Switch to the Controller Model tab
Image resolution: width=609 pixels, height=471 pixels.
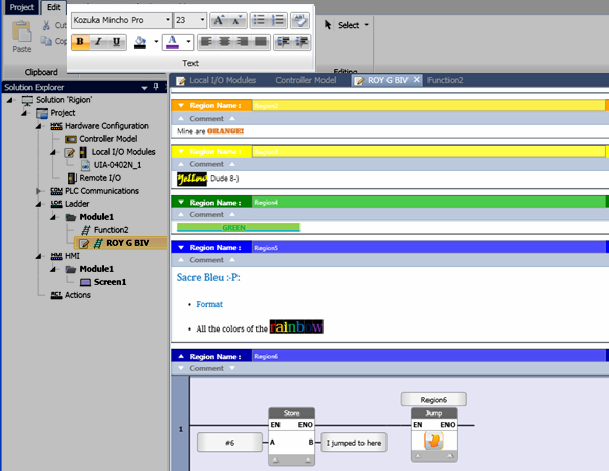[x=305, y=80]
